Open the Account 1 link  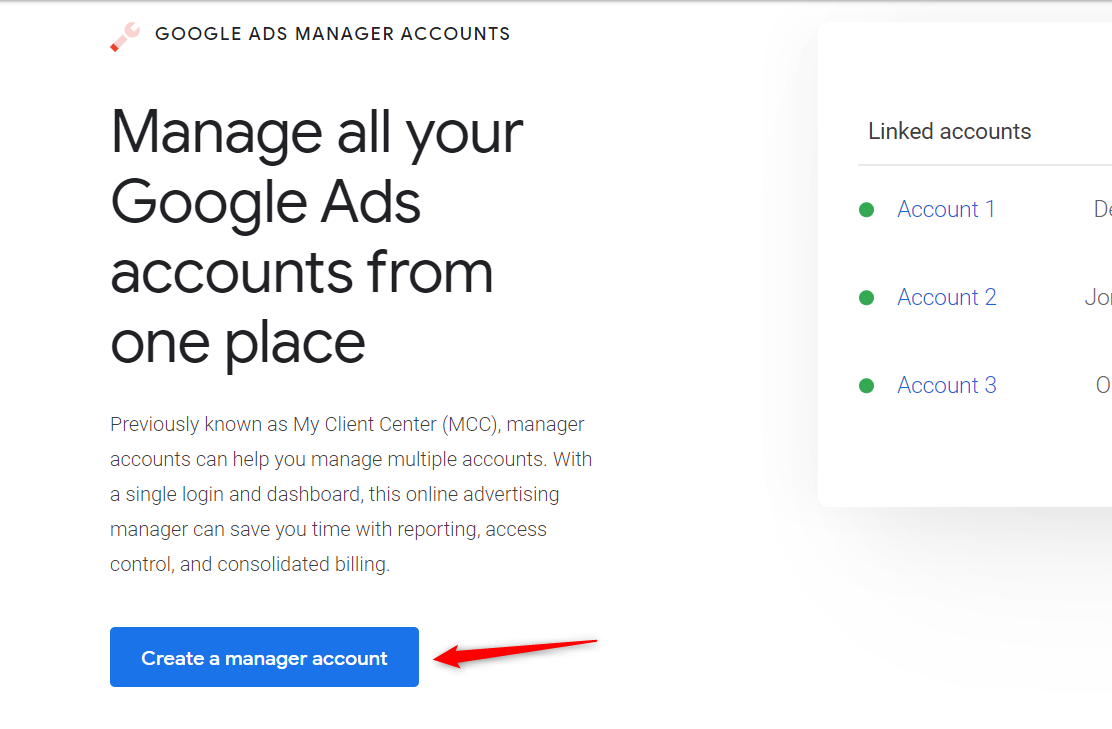pos(946,209)
